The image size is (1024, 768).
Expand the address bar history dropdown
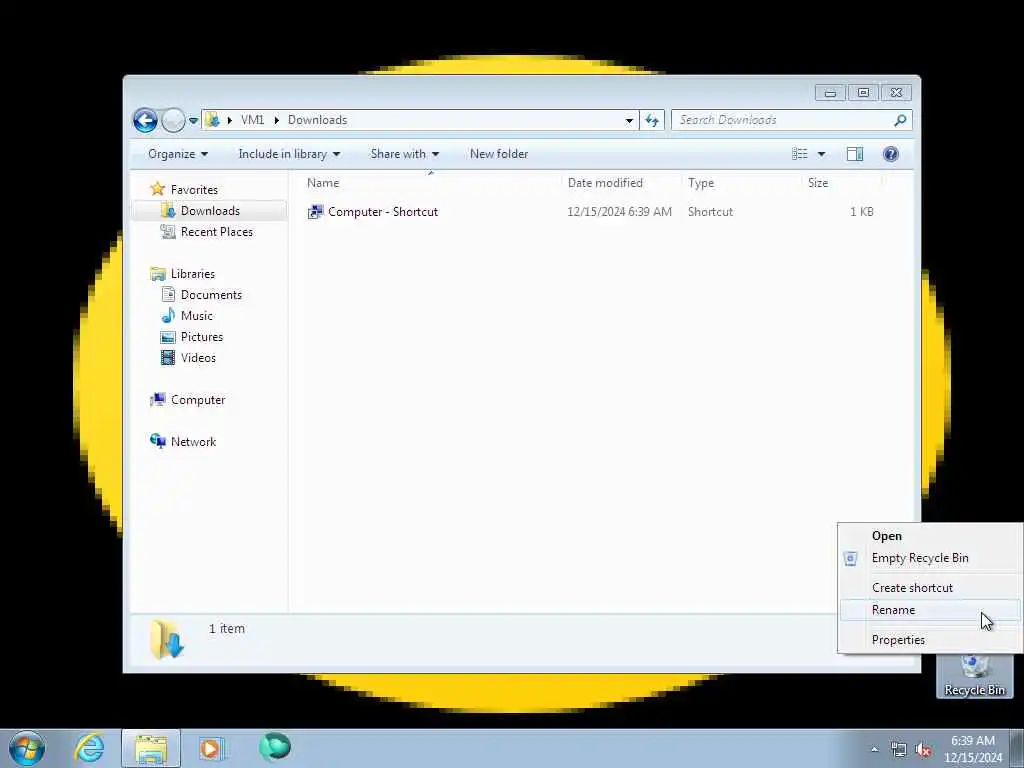pyautogui.click(x=629, y=120)
